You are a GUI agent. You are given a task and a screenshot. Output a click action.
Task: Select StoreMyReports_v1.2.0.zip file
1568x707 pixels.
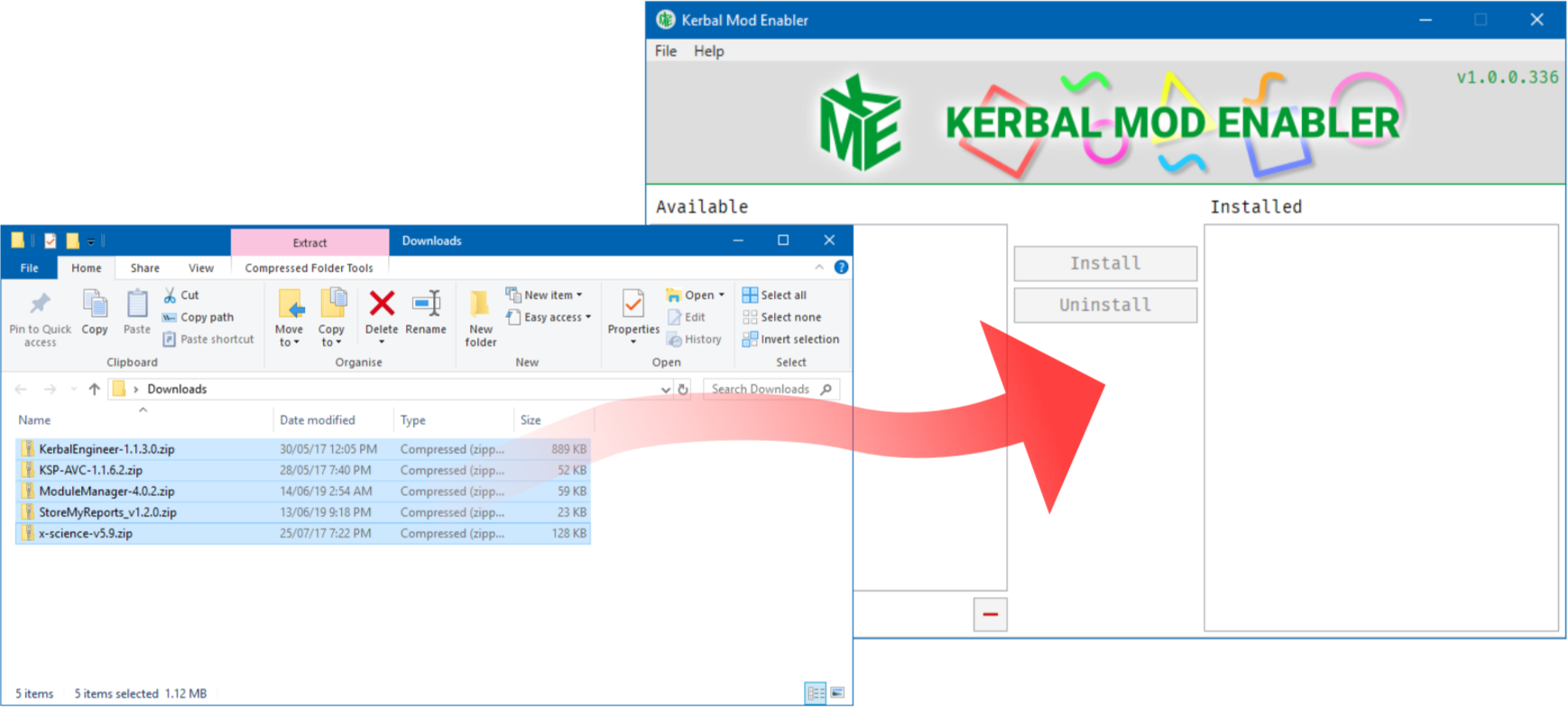(302, 512)
